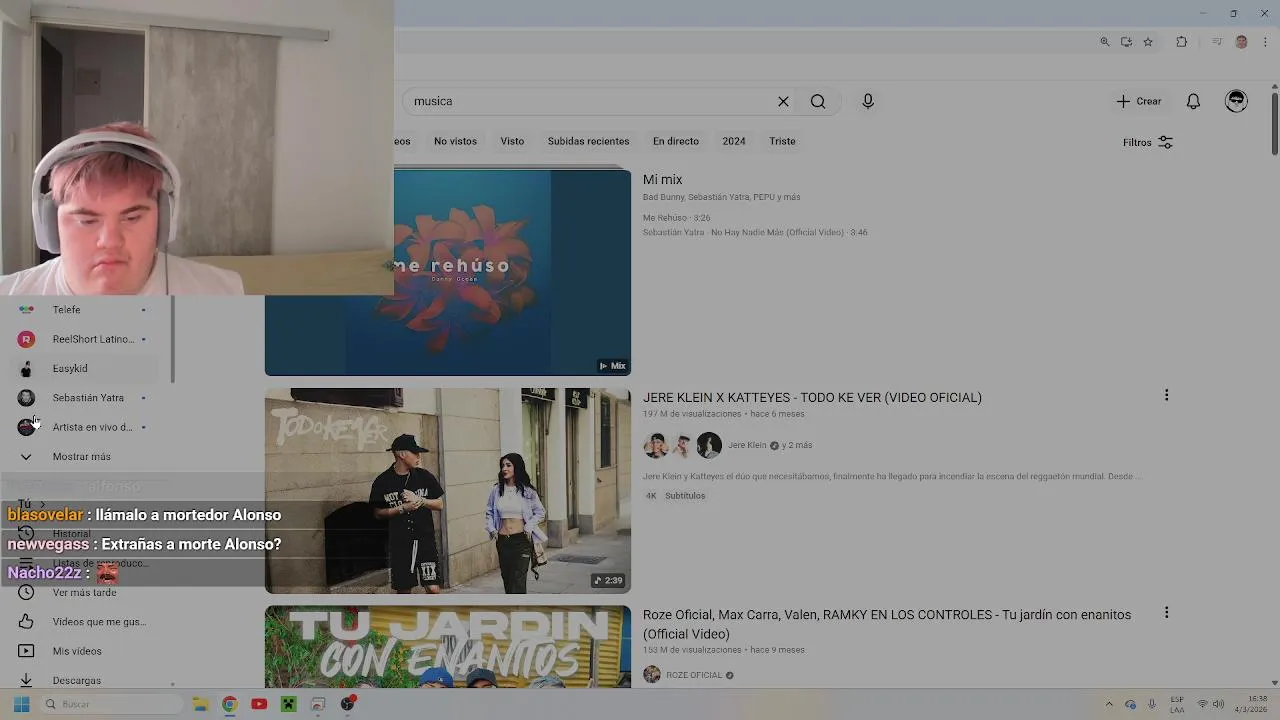Open Sebastián Yatra channel subscription
The height and width of the screenshot is (720, 1280).
click(85, 398)
